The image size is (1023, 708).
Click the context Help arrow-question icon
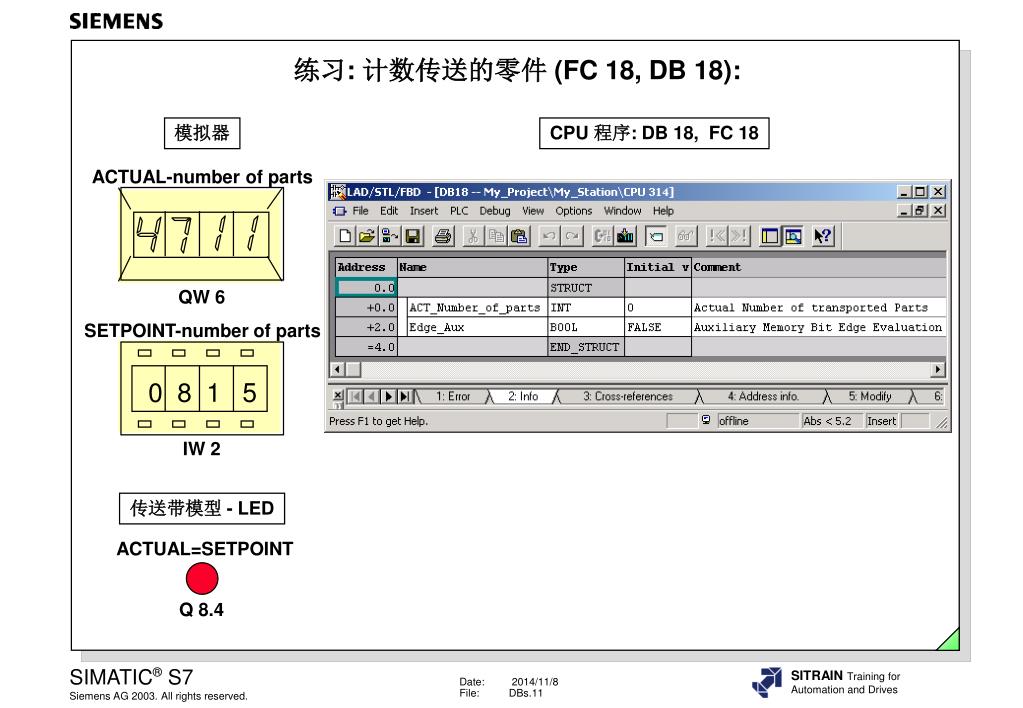823,236
